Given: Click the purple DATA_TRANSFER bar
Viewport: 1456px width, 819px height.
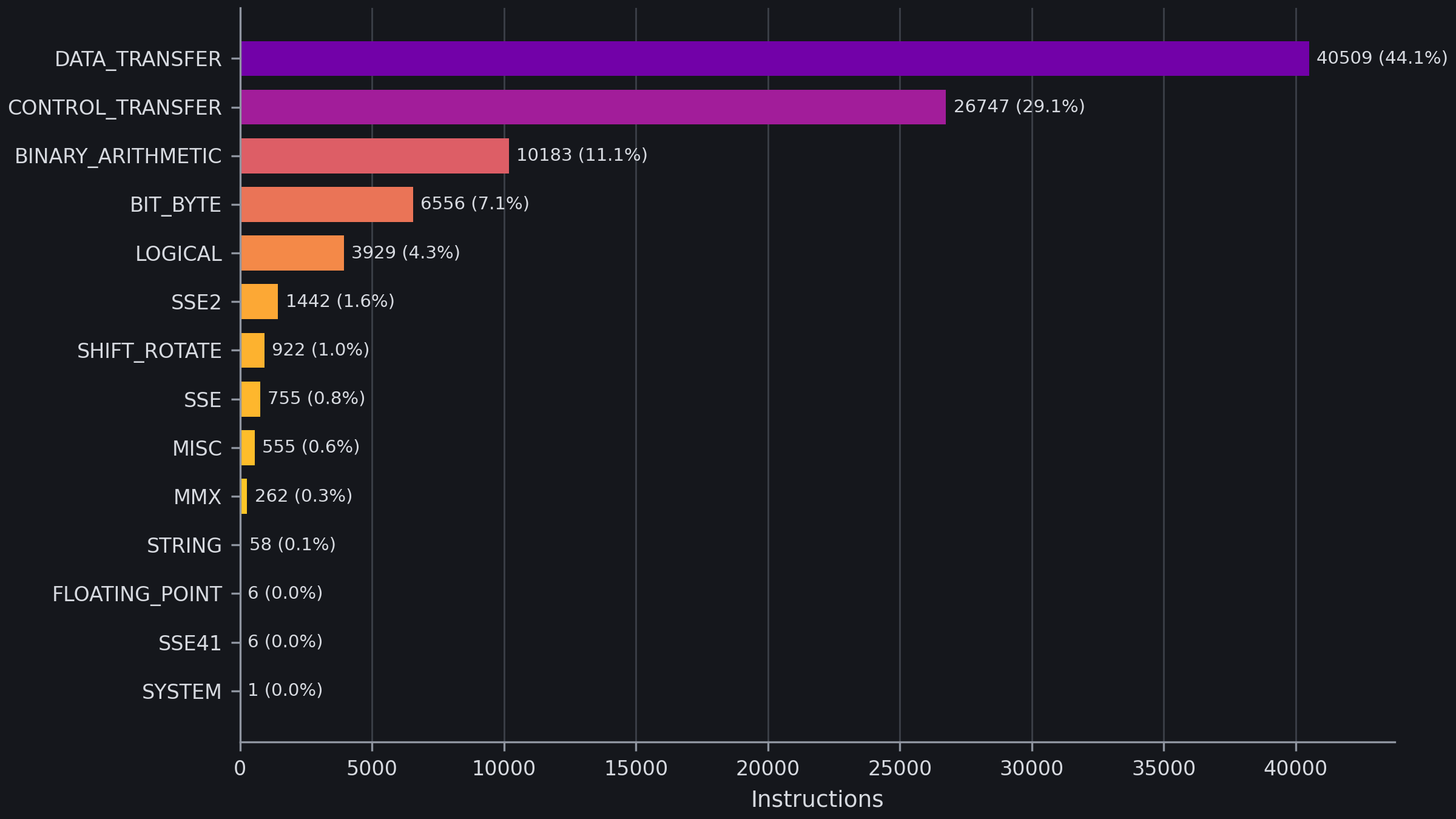Looking at the screenshot, I should (x=775, y=59).
